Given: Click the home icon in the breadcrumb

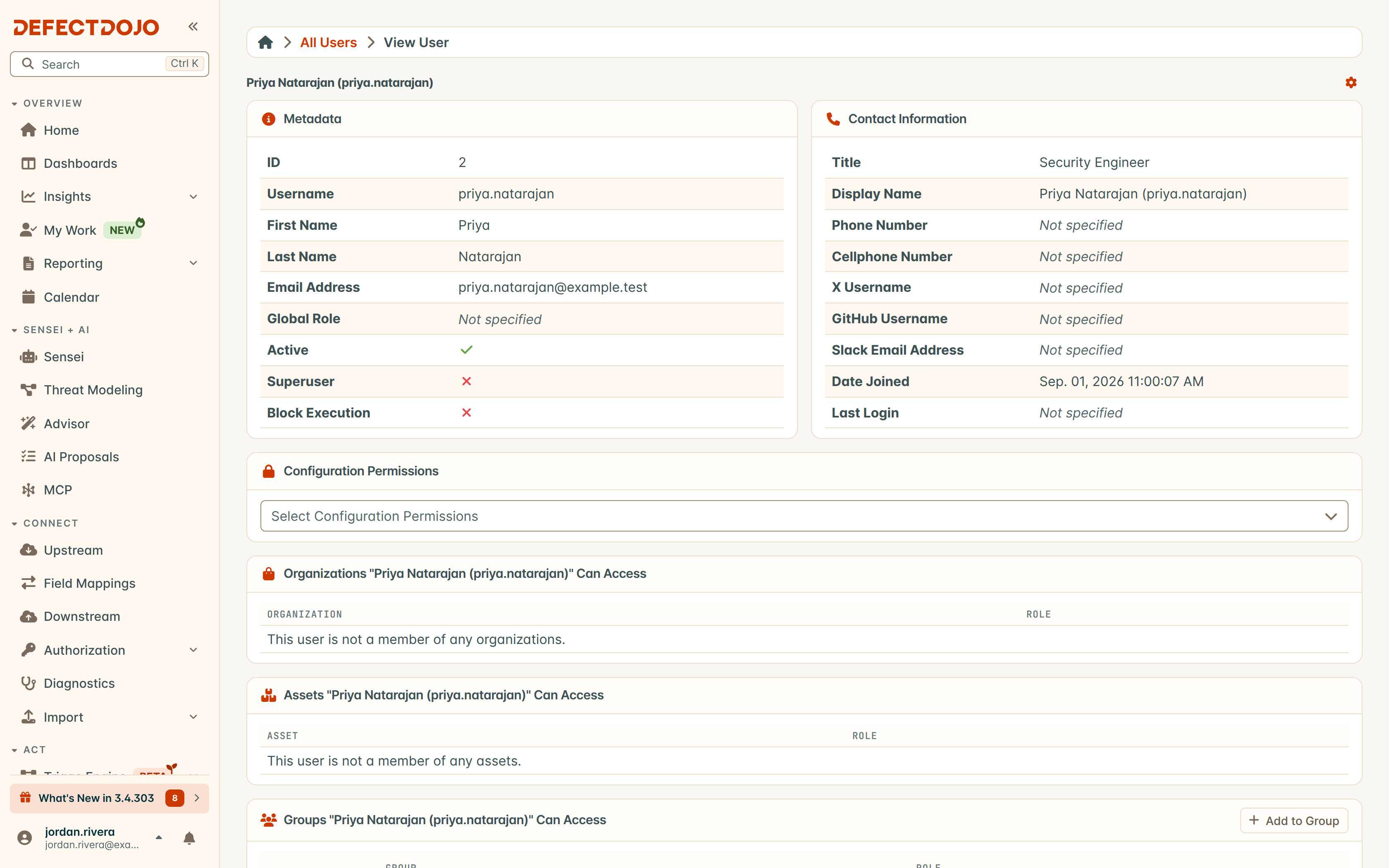Looking at the screenshot, I should (x=265, y=43).
